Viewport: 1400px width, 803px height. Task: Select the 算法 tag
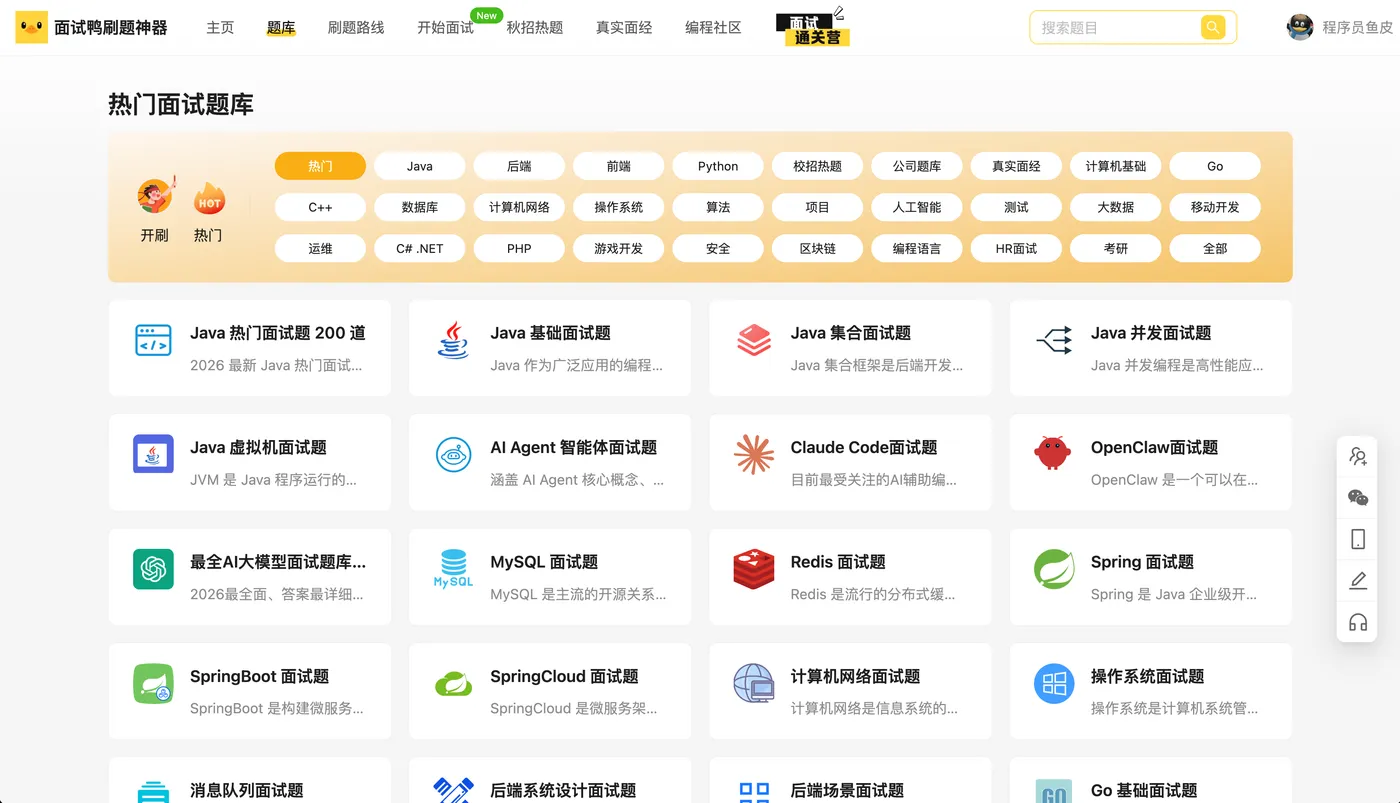(718, 207)
